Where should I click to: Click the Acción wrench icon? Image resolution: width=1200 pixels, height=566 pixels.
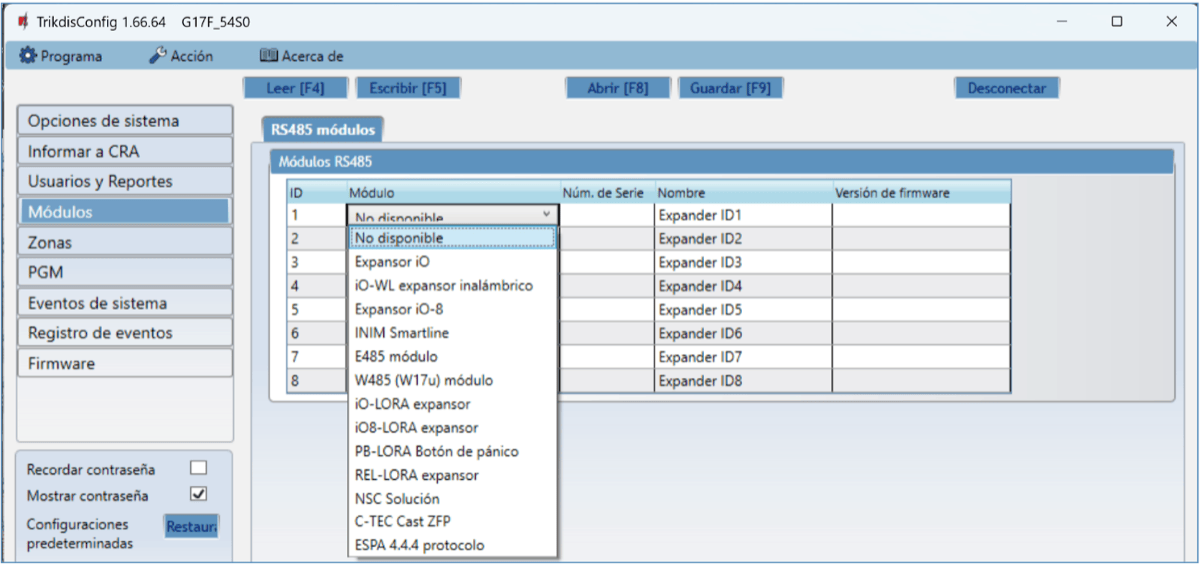click(x=157, y=56)
